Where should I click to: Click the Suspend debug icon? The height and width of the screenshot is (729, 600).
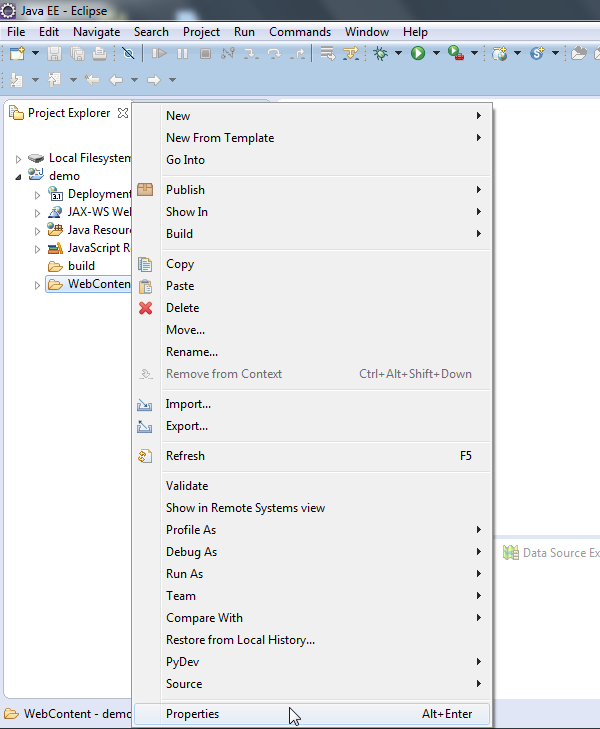pos(182,53)
